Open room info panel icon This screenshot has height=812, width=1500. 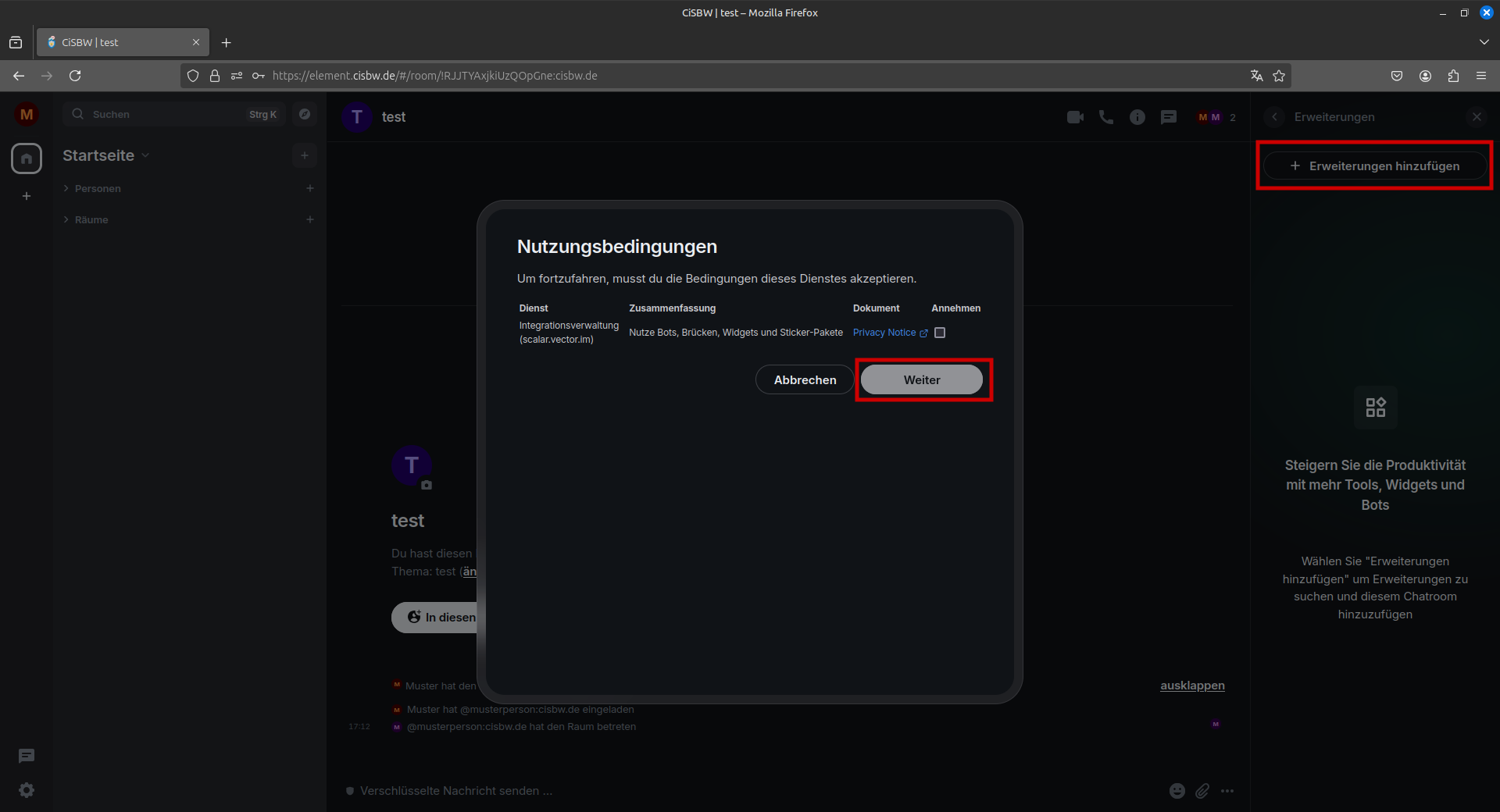pyautogui.click(x=1137, y=117)
